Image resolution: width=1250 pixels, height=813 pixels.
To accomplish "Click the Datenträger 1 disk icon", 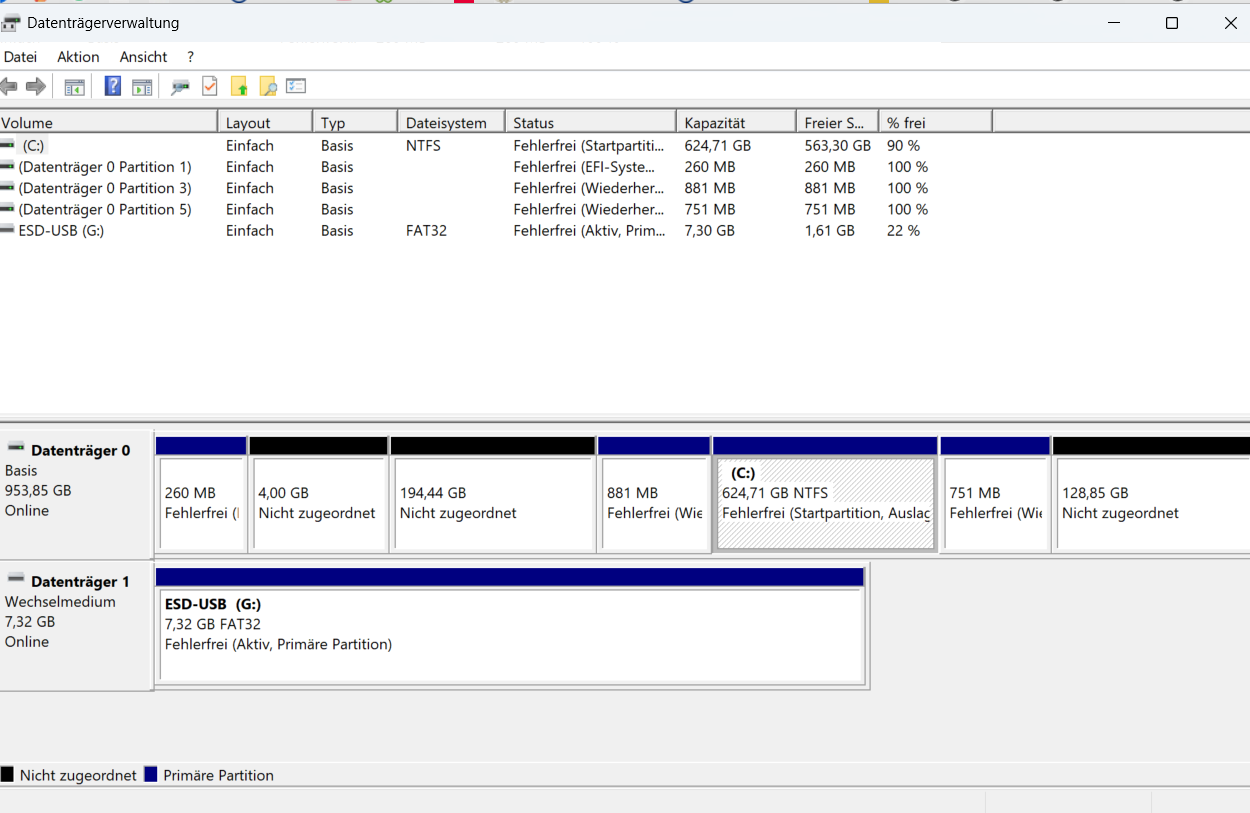I will pos(16,579).
